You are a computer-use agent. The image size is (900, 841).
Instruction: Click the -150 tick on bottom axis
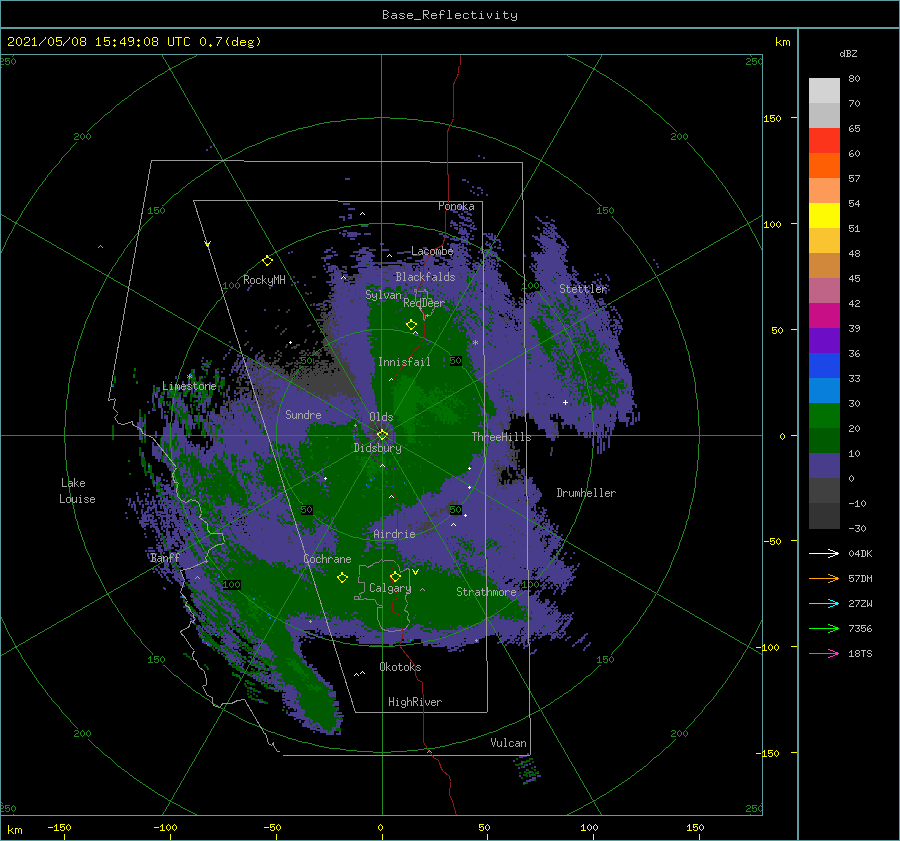[59, 828]
